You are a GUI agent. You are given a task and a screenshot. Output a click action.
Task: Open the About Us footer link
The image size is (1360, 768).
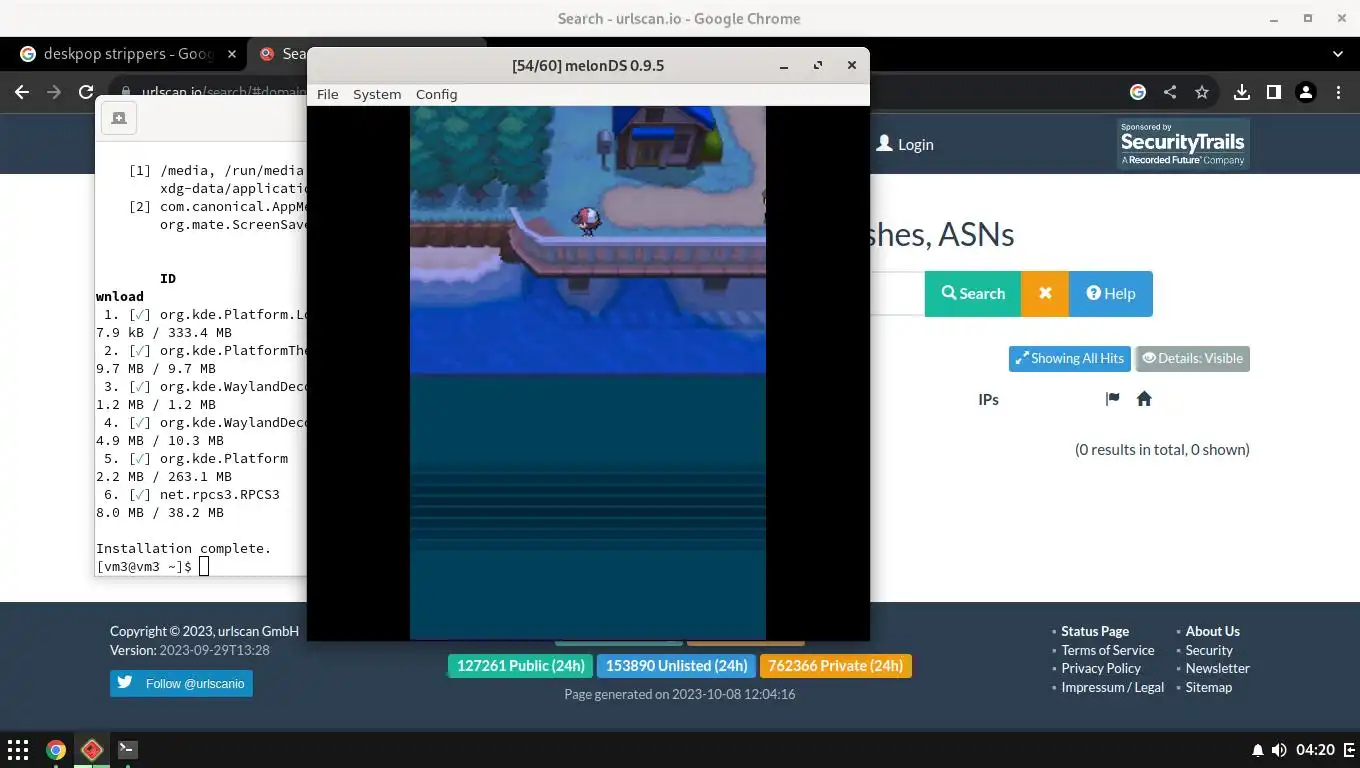(1213, 631)
